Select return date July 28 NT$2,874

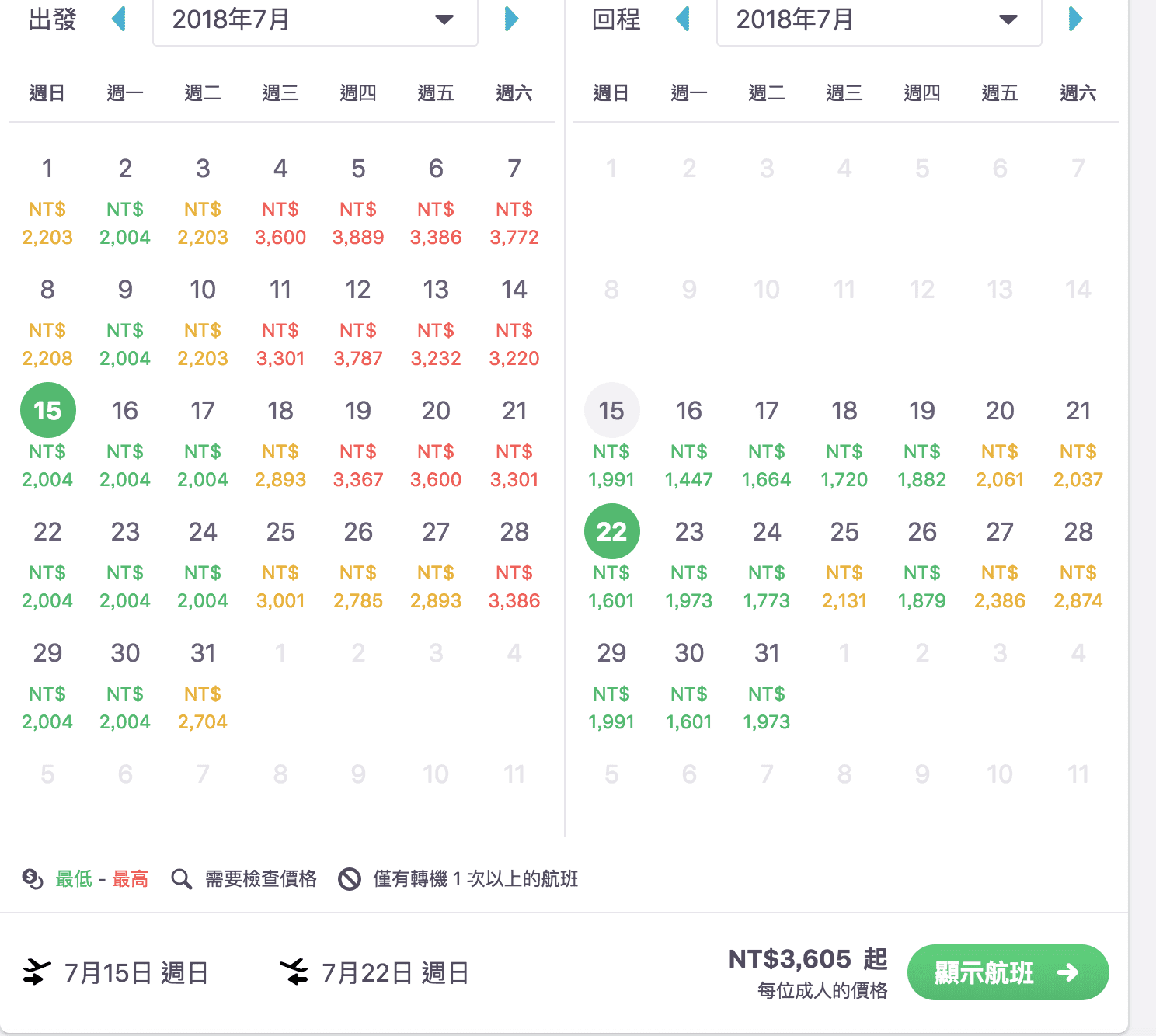coord(1078,565)
